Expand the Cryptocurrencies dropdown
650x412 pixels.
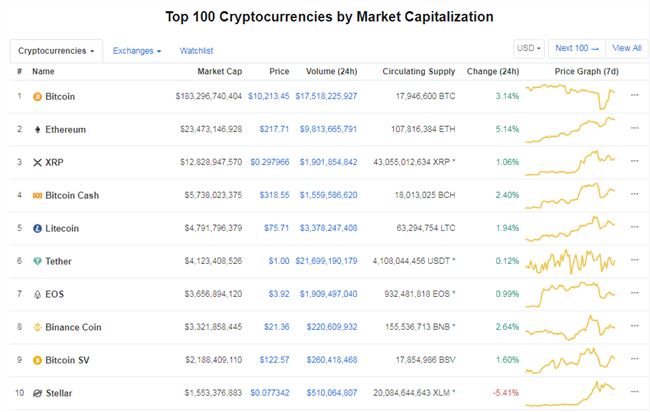(x=56, y=51)
